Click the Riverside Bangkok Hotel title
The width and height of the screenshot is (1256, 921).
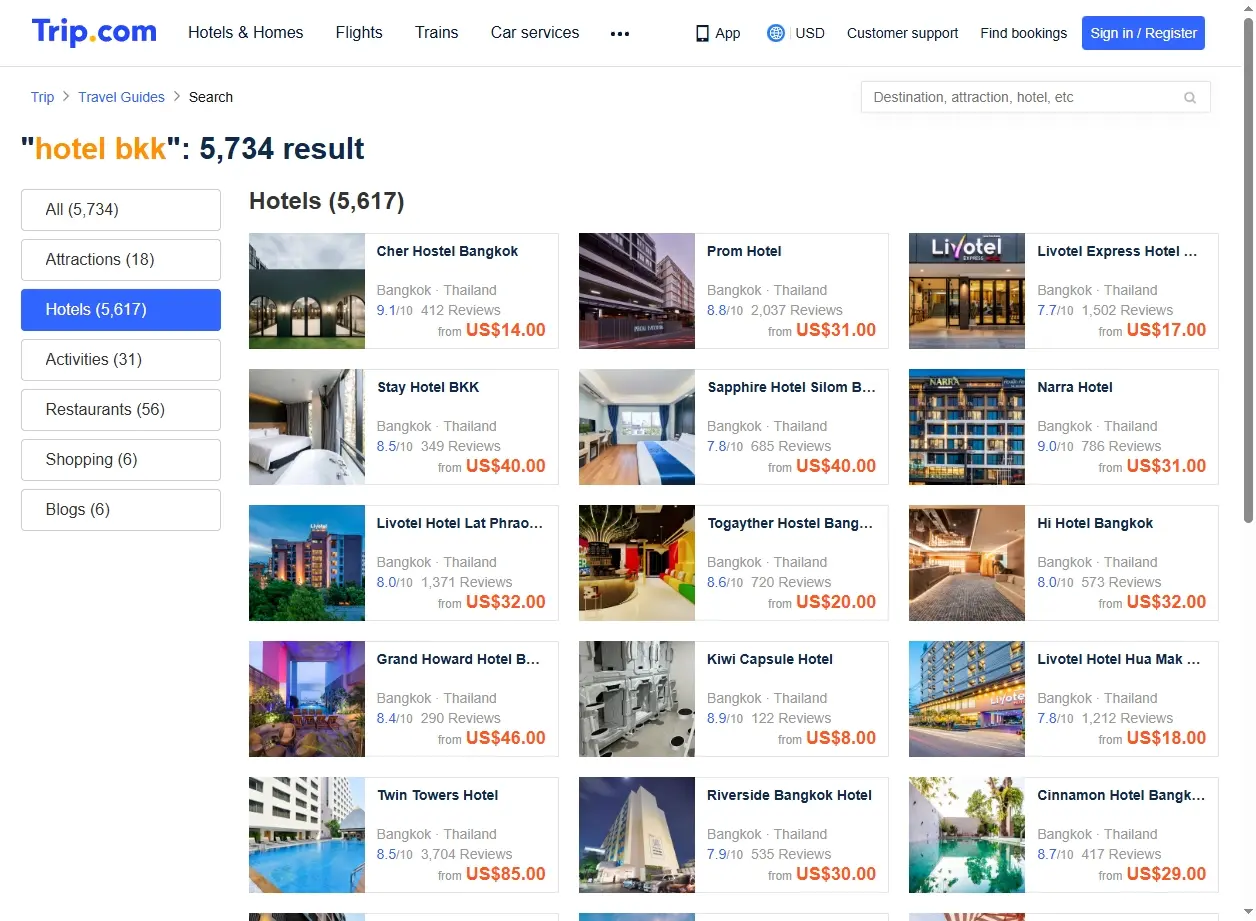[789, 796]
